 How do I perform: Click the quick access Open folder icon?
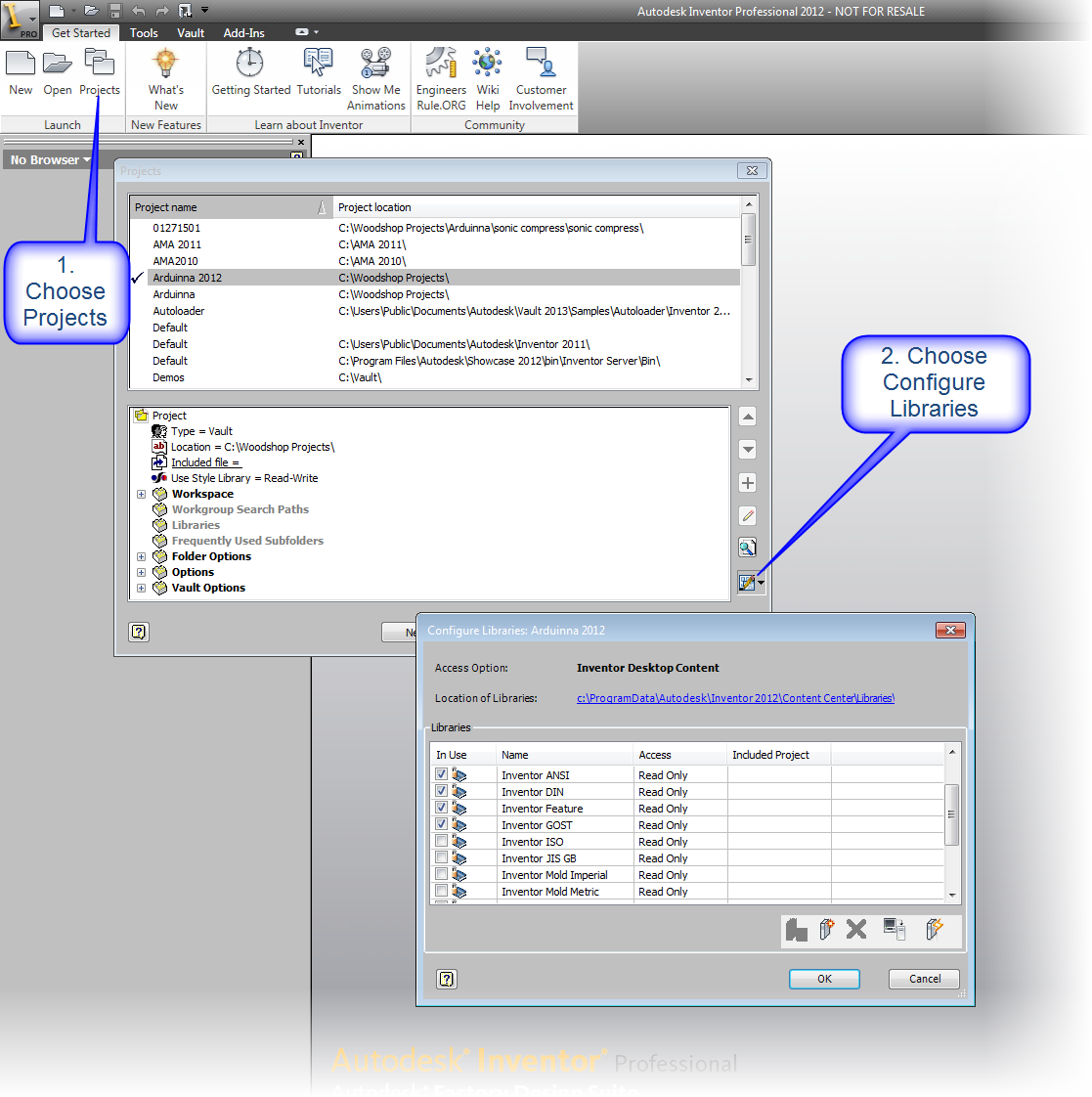(x=91, y=11)
